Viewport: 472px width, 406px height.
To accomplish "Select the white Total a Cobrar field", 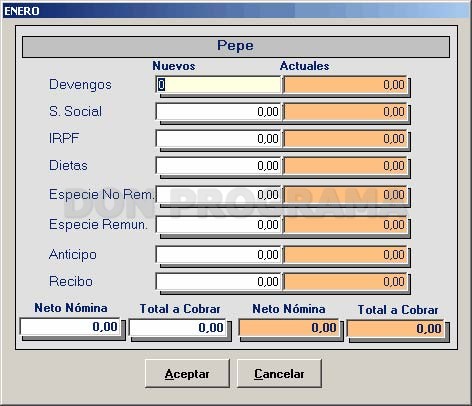I will coord(178,328).
